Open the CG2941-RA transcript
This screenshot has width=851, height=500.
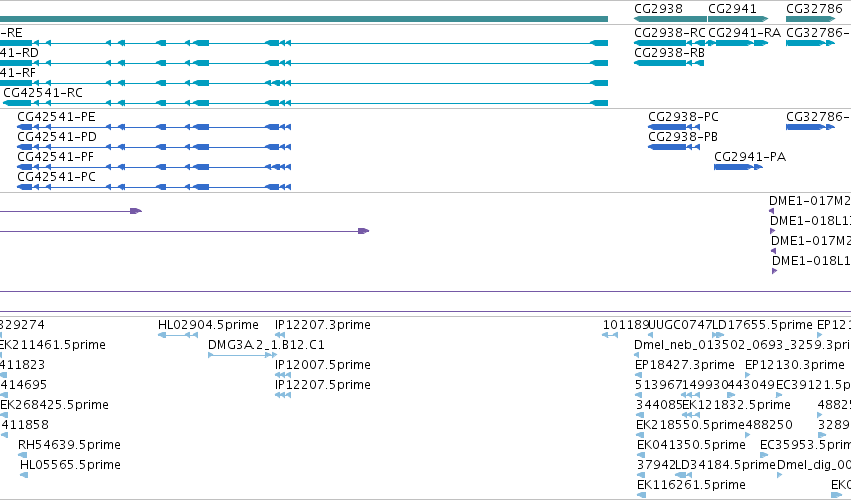(744, 33)
